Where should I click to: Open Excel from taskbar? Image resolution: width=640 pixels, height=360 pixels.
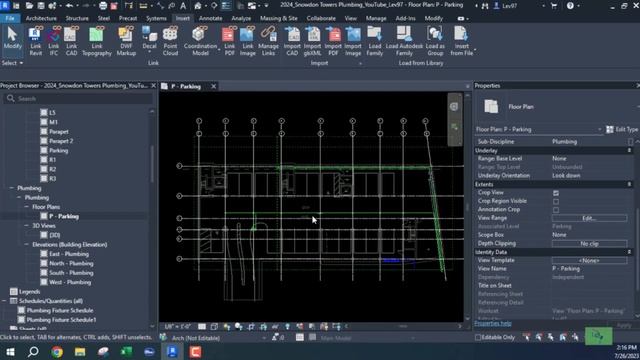pos(126,351)
